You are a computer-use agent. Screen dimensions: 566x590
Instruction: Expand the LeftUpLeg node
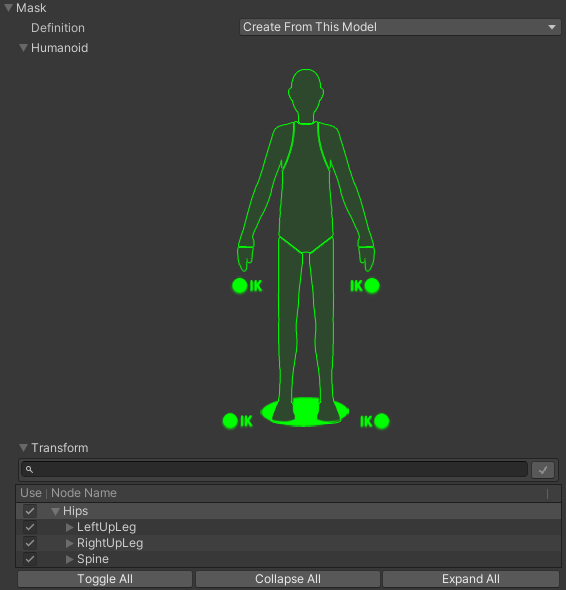click(x=70, y=527)
